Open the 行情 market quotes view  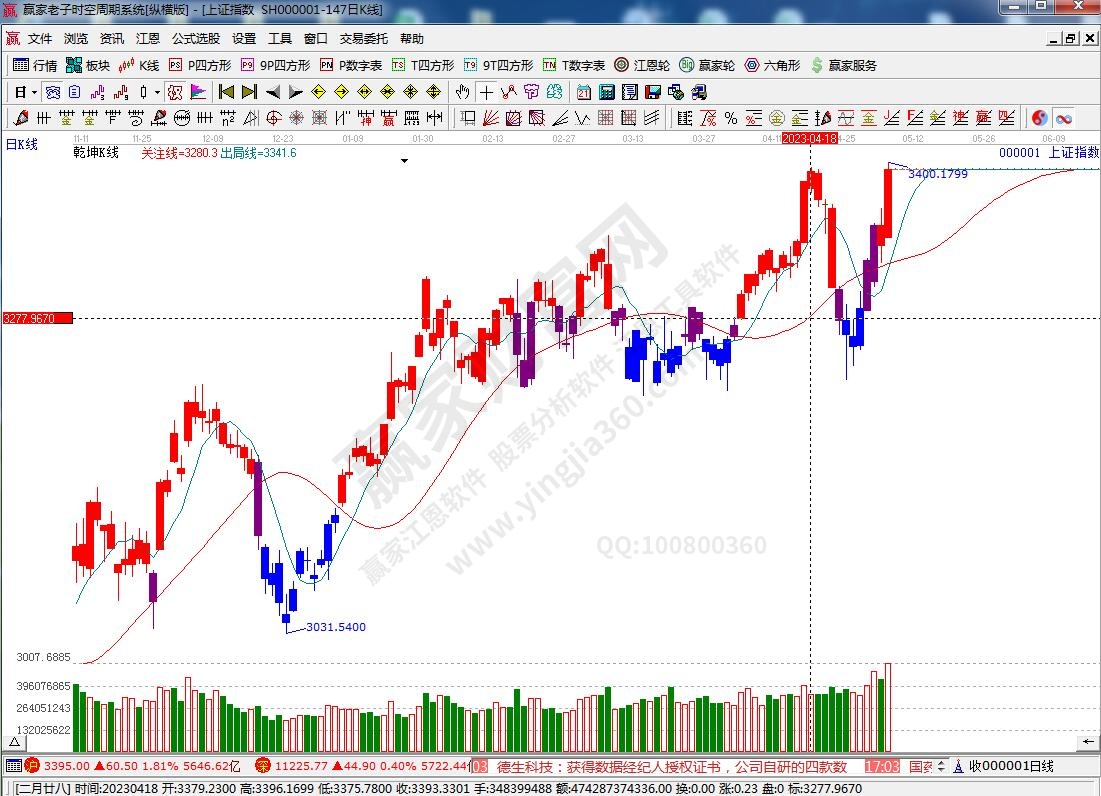(35, 65)
